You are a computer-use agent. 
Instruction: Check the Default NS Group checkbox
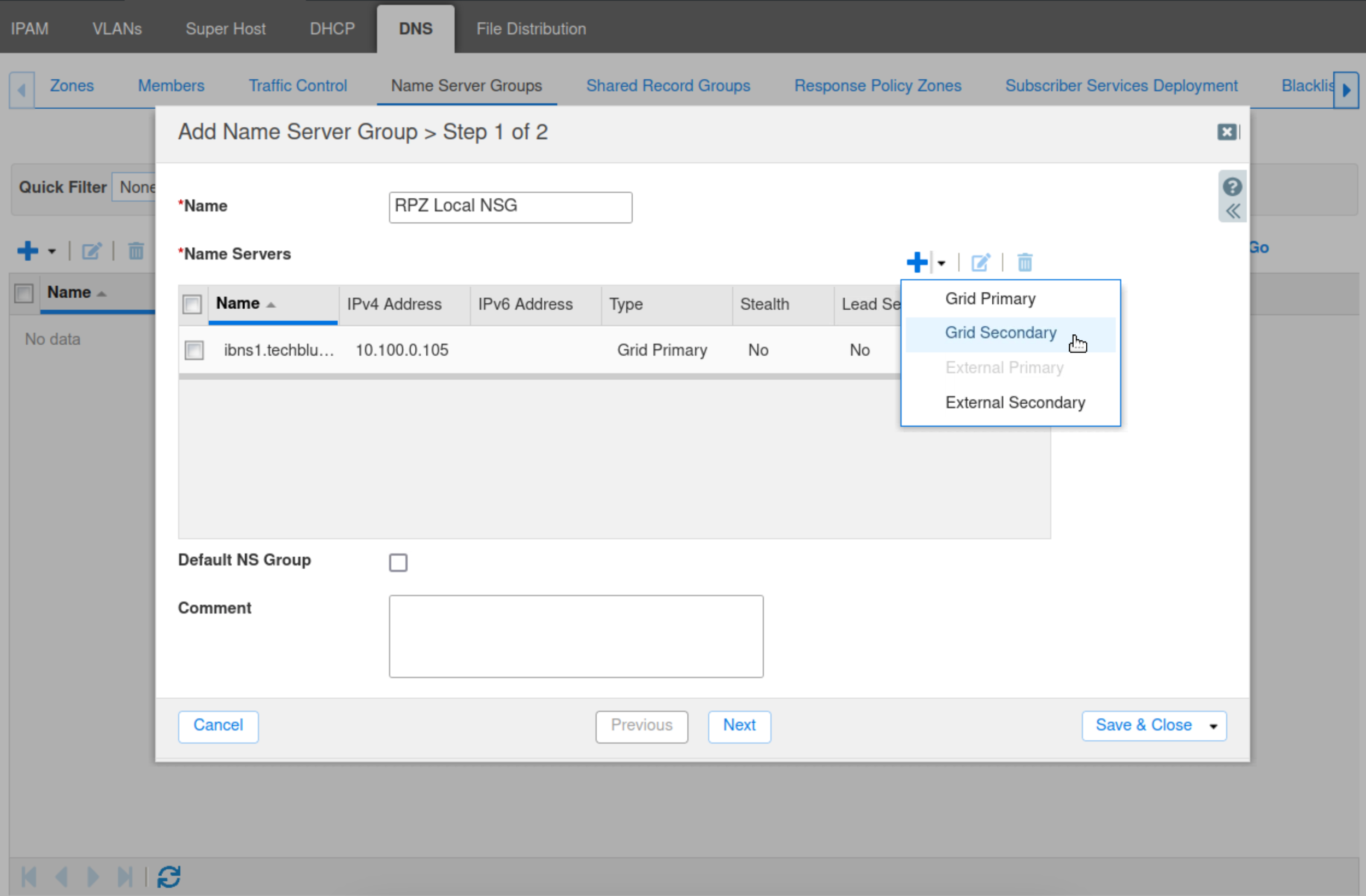(x=398, y=562)
